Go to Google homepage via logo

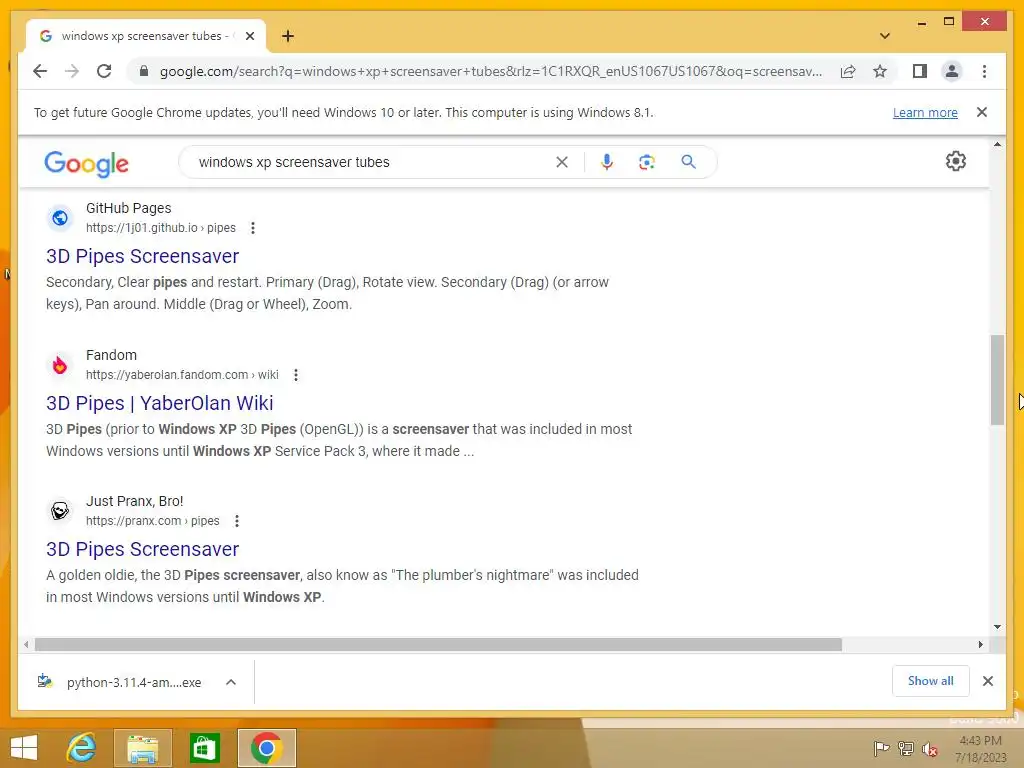(x=86, y=163)
